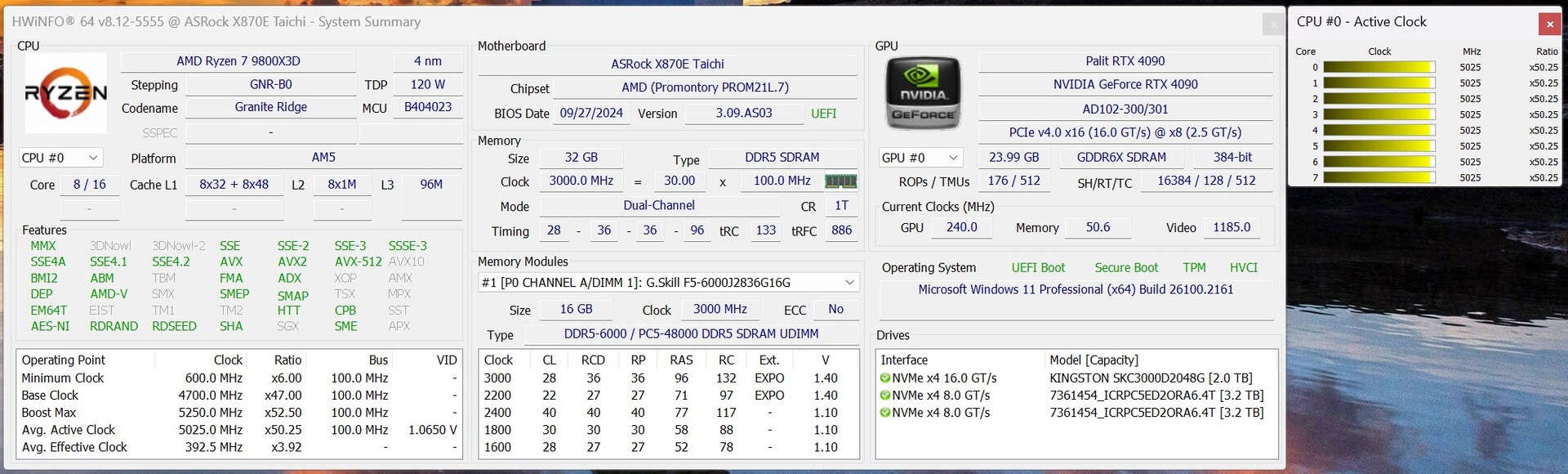Click the BIOS Version value 3.09.AS03
Viewport: 1568px width, 474px height.
[744, 114]
